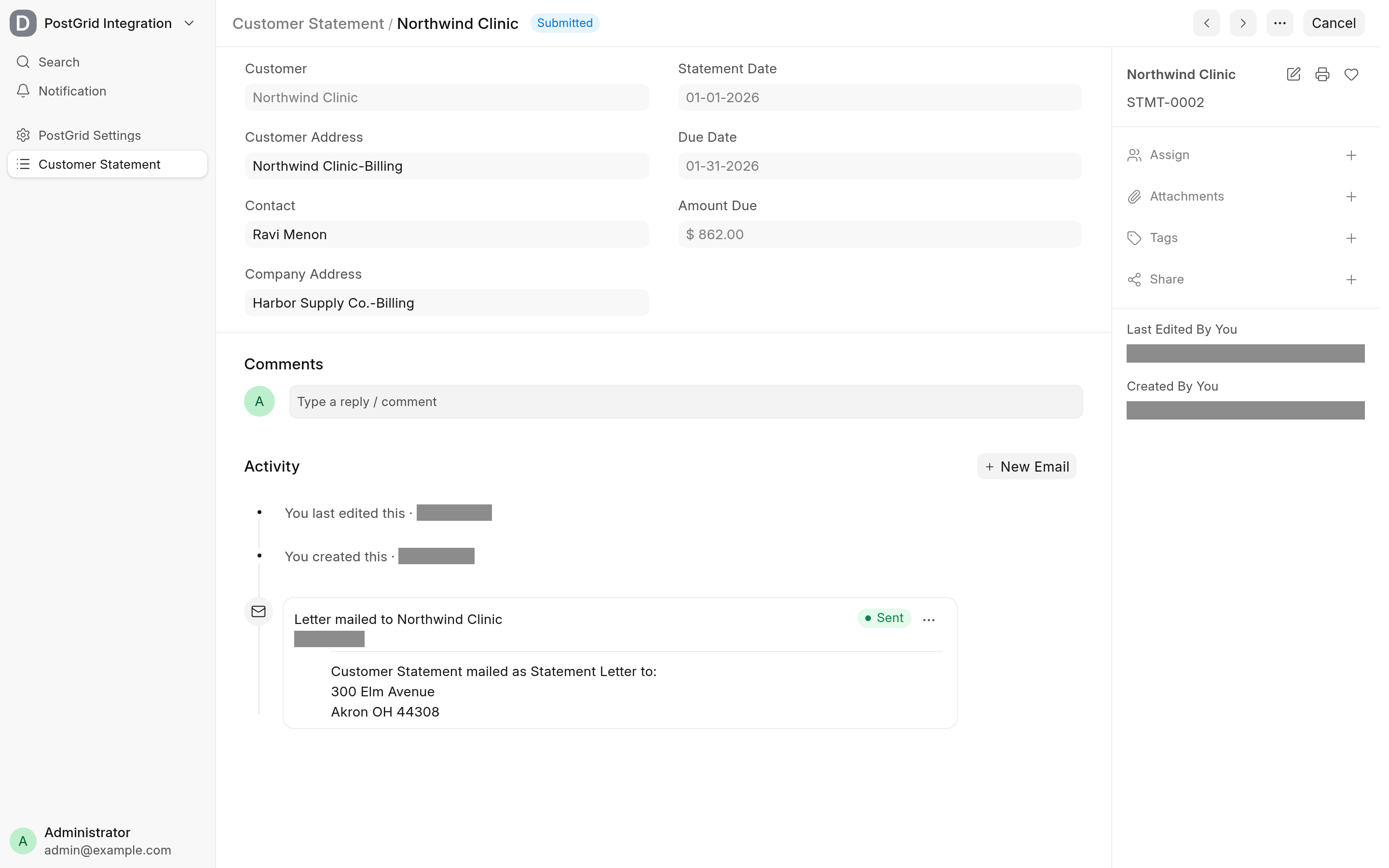The height and width of the screenshot is (868, 1389).
Task: Click the Letter mailed to Northwind Clinic title
Action: coord(398,619)
